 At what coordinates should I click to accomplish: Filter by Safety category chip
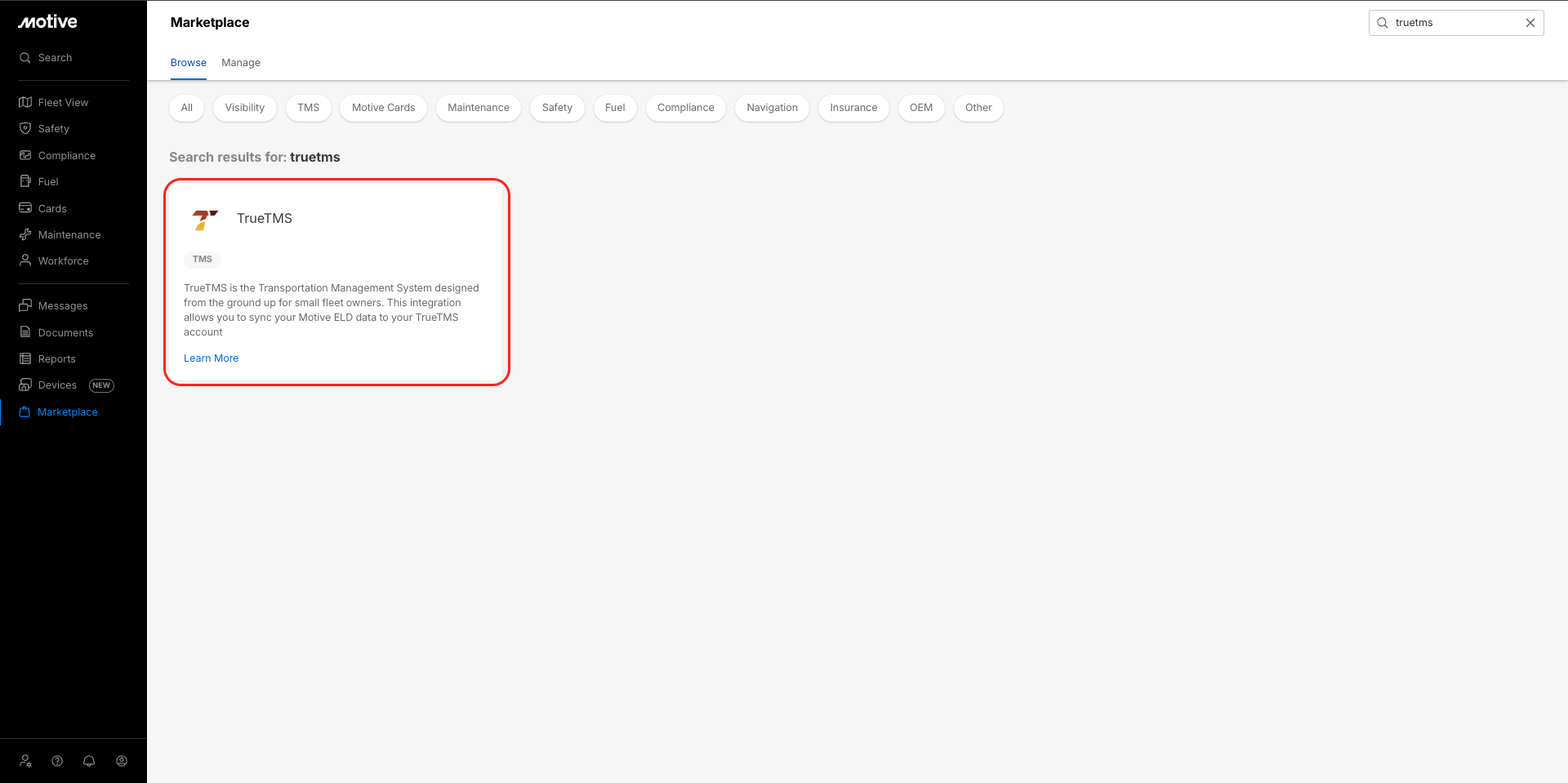557,108
